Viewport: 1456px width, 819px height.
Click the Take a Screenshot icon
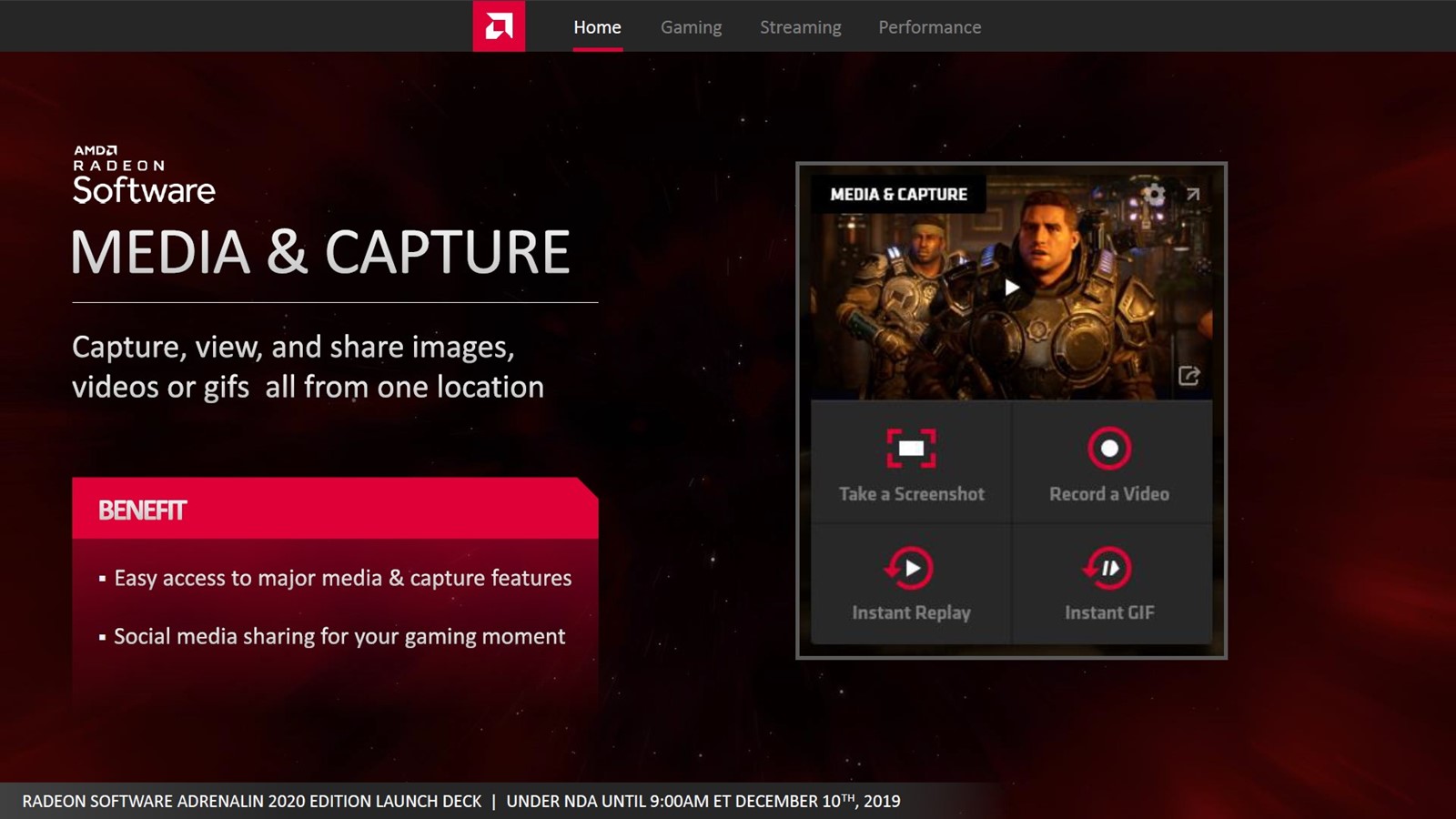(x=911, y=448)
